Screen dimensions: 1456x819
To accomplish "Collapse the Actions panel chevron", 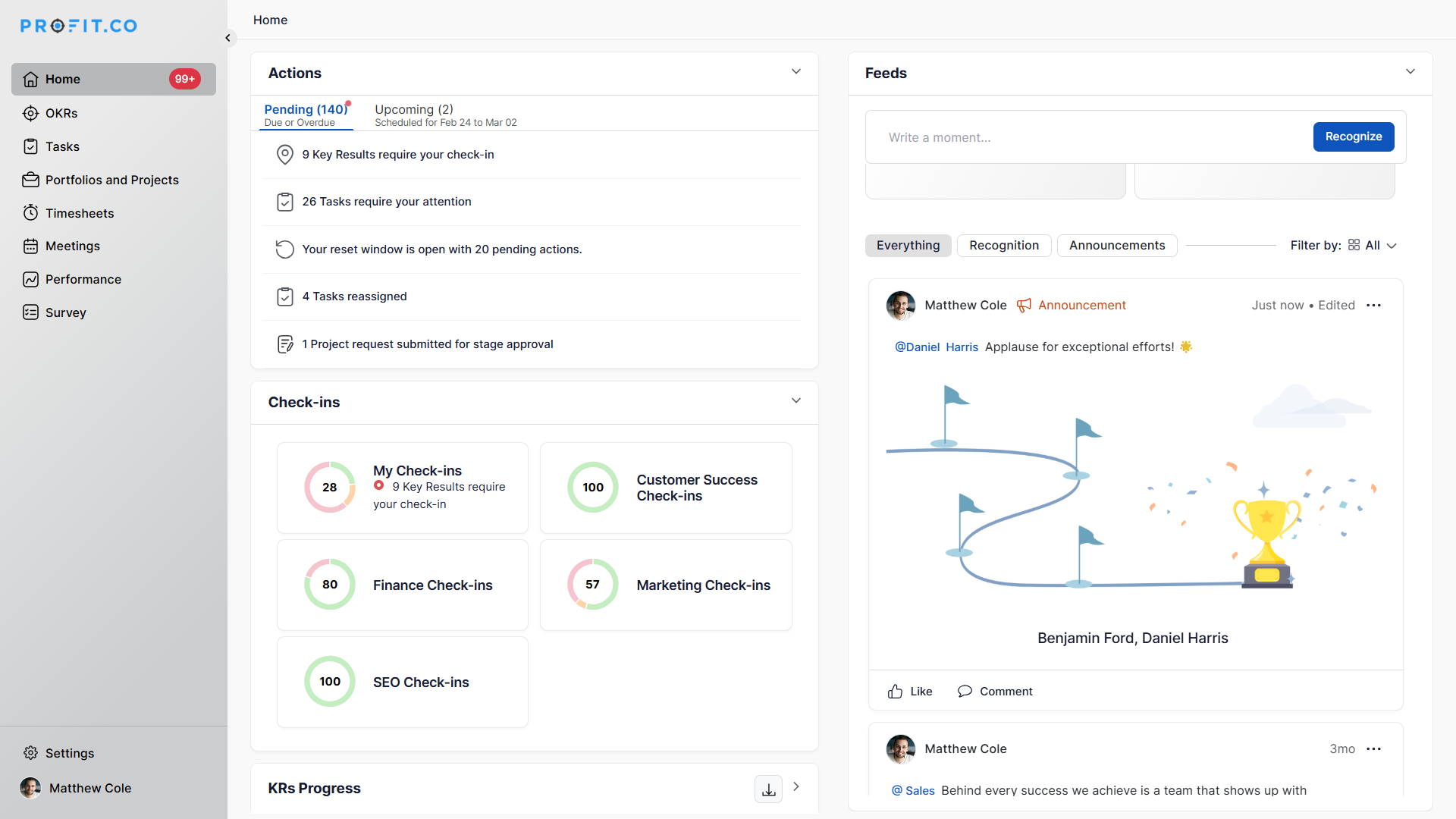I will point(796,72).
